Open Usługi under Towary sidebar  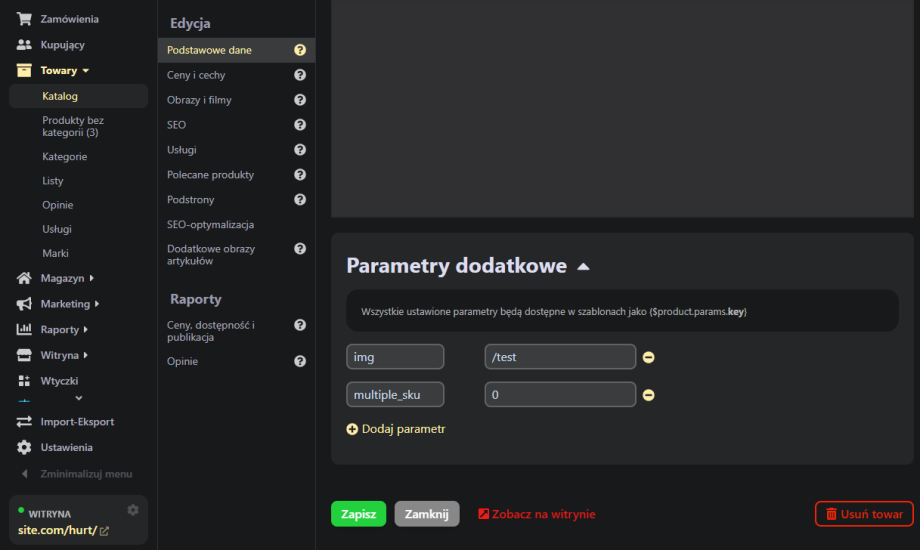click(x=57, y=229)
